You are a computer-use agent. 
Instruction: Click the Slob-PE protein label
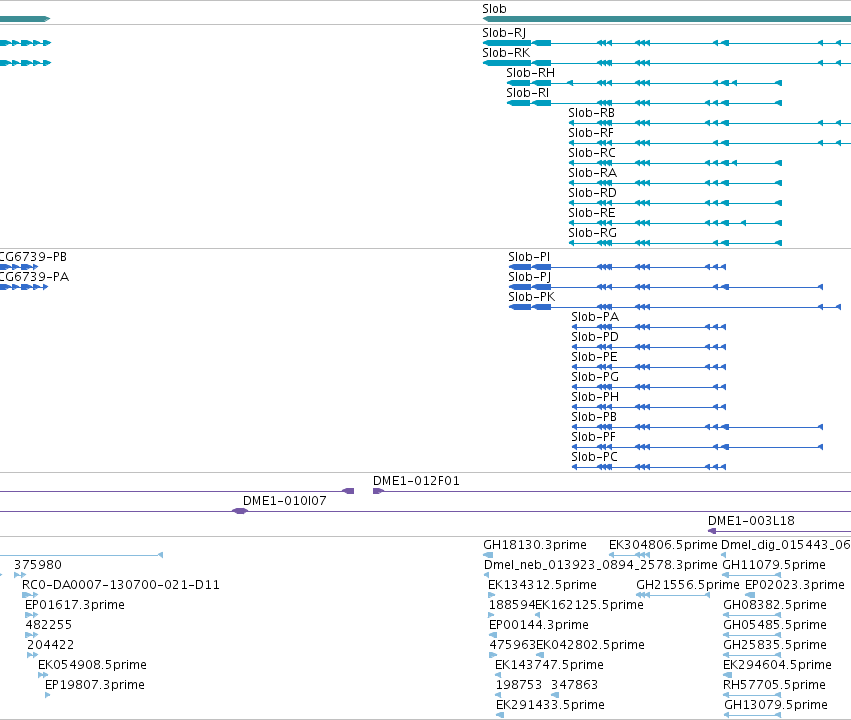(x=594, y=357)
